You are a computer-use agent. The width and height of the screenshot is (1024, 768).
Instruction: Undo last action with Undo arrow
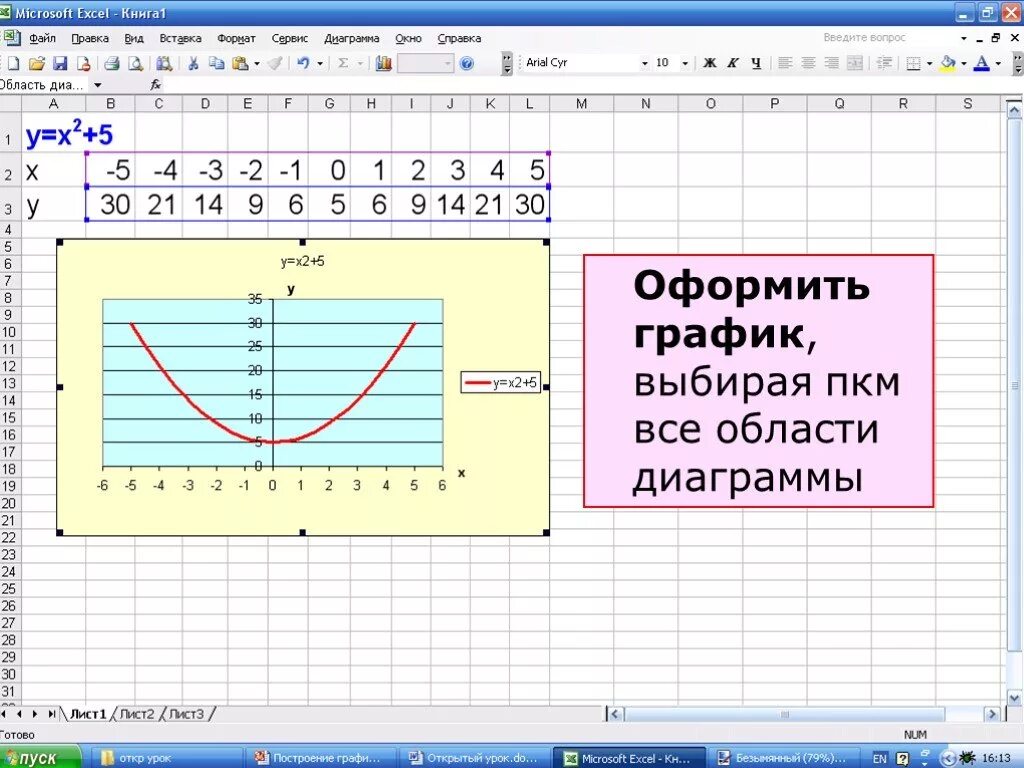(x=303, y=63)
